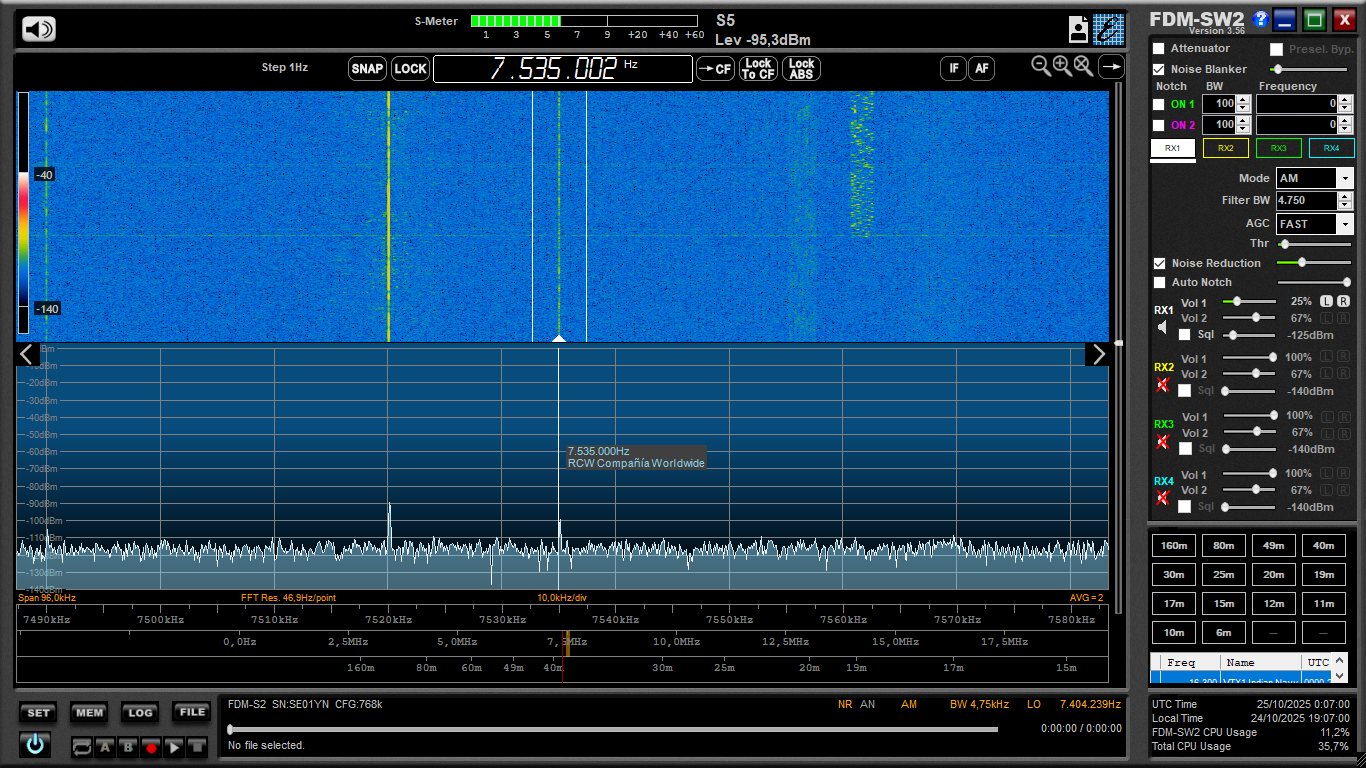Viewport: 1366px width, 768px height.
Task: Switch to the RX4 tab
Action: [1331, 148]
